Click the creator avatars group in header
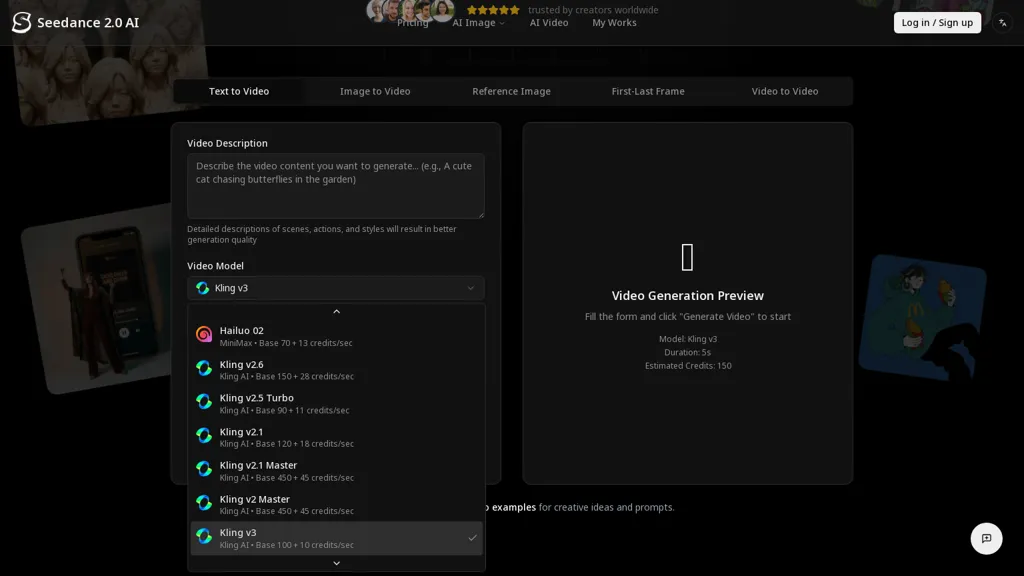1024x576 pixels. (410, 10)
